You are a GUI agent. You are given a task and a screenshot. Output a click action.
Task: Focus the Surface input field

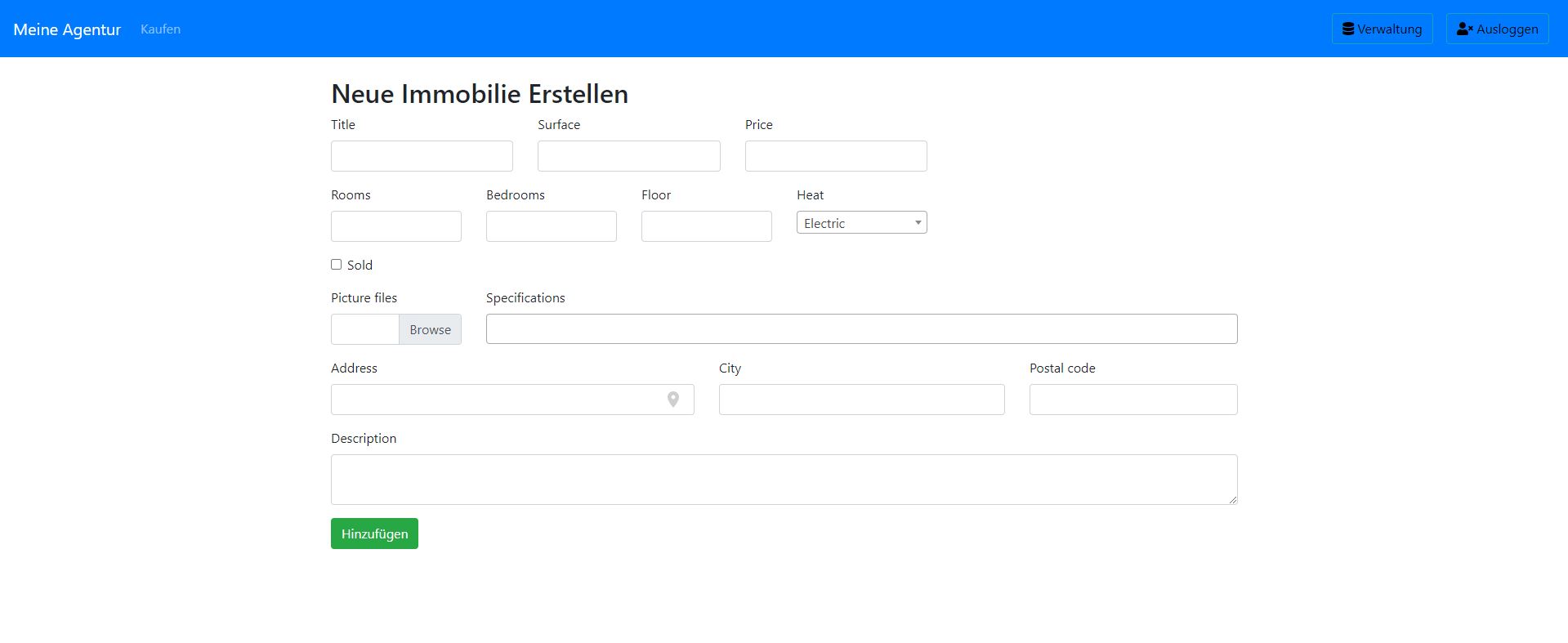tap(628, 156)
